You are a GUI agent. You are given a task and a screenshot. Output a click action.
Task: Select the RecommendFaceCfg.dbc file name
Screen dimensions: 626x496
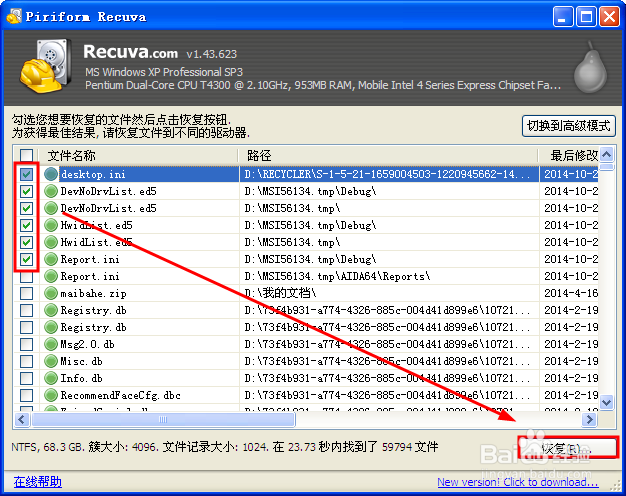[121, 395]
